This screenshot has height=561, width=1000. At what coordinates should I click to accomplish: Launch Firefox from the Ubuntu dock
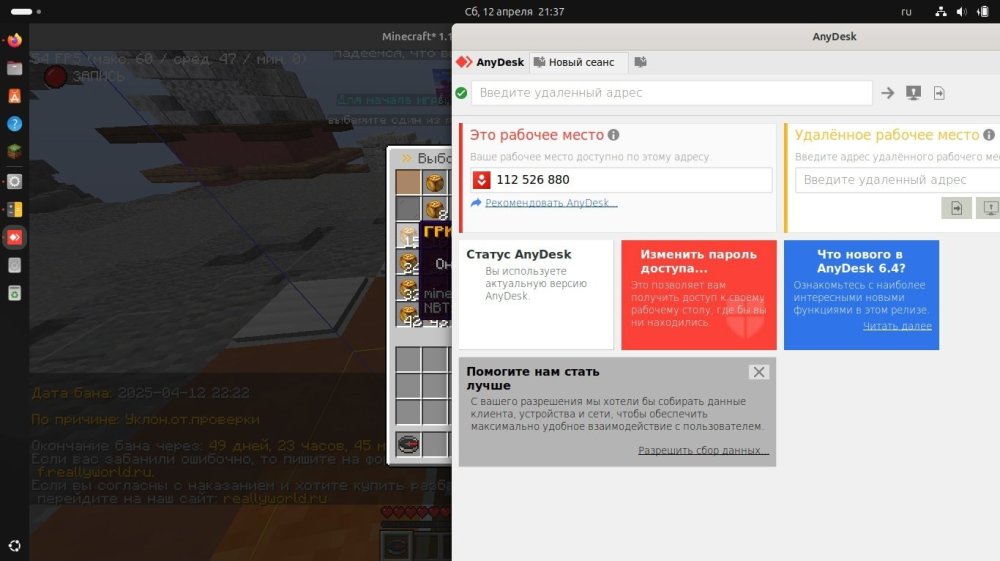(14, 40)
